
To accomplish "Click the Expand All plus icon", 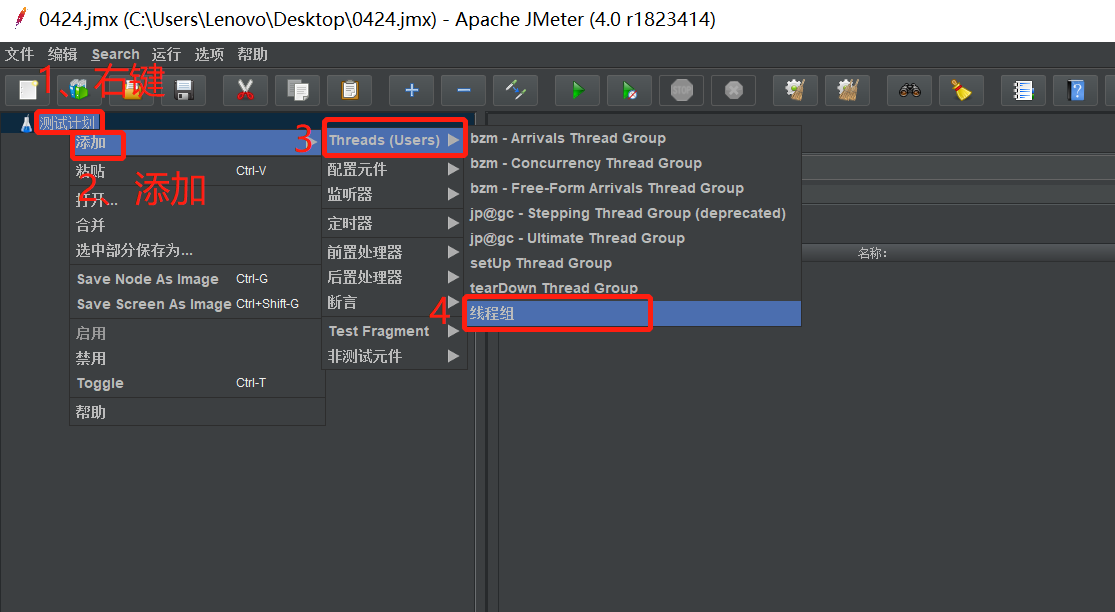I will click(411, 90).
